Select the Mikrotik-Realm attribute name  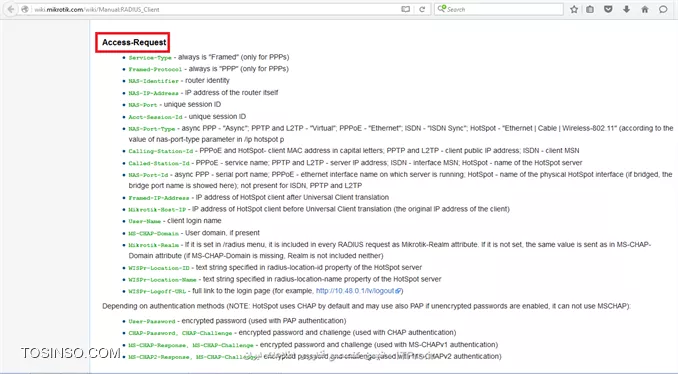(154, 245)
